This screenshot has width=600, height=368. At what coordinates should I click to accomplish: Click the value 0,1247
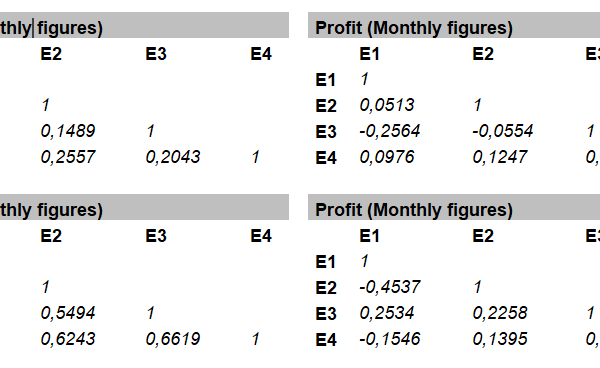click(500, 157)
